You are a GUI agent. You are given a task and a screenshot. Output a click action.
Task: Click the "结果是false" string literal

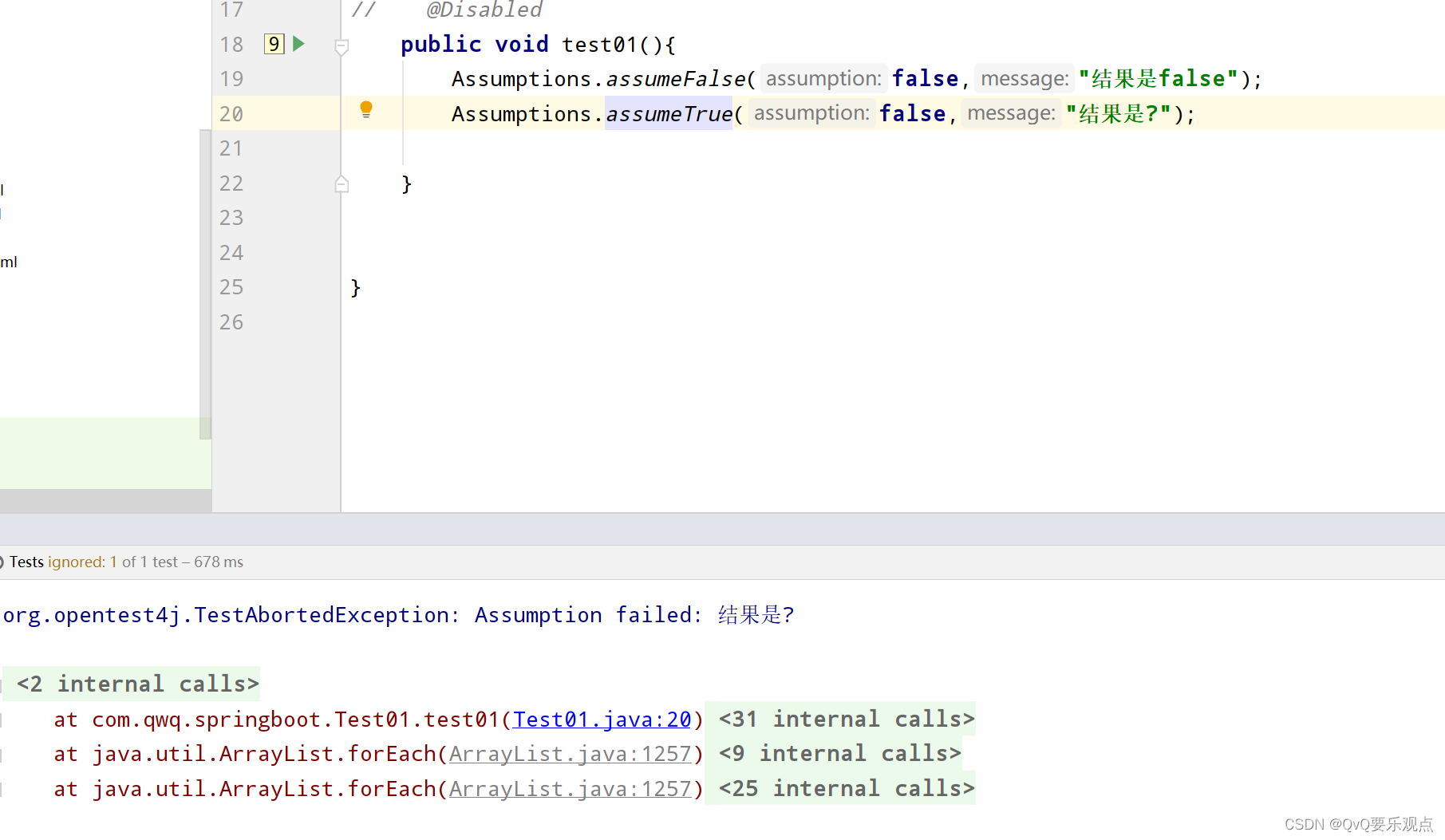click(1158, 79)
